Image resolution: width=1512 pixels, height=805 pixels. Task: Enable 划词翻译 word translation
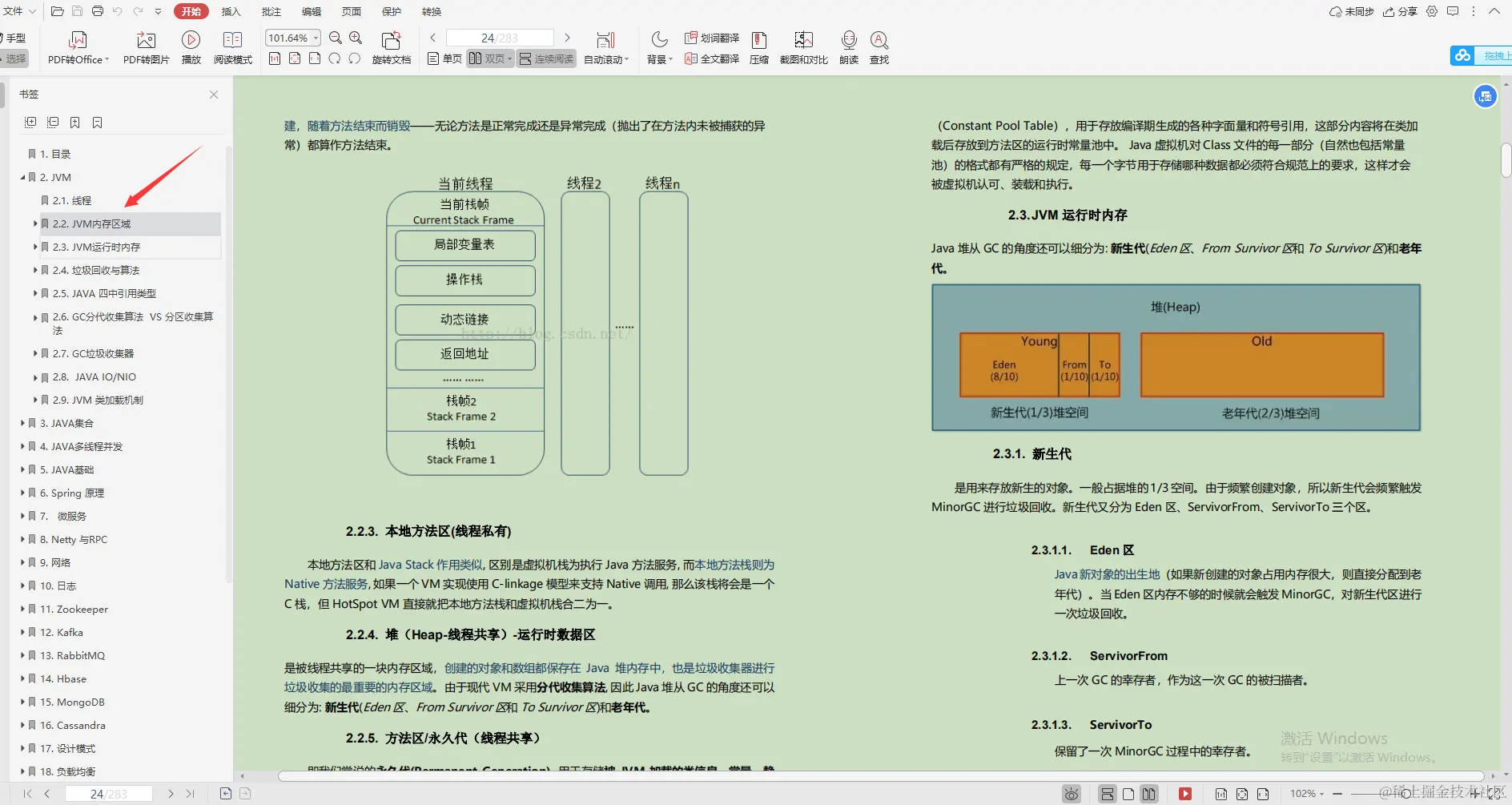[x=711, y=37]
